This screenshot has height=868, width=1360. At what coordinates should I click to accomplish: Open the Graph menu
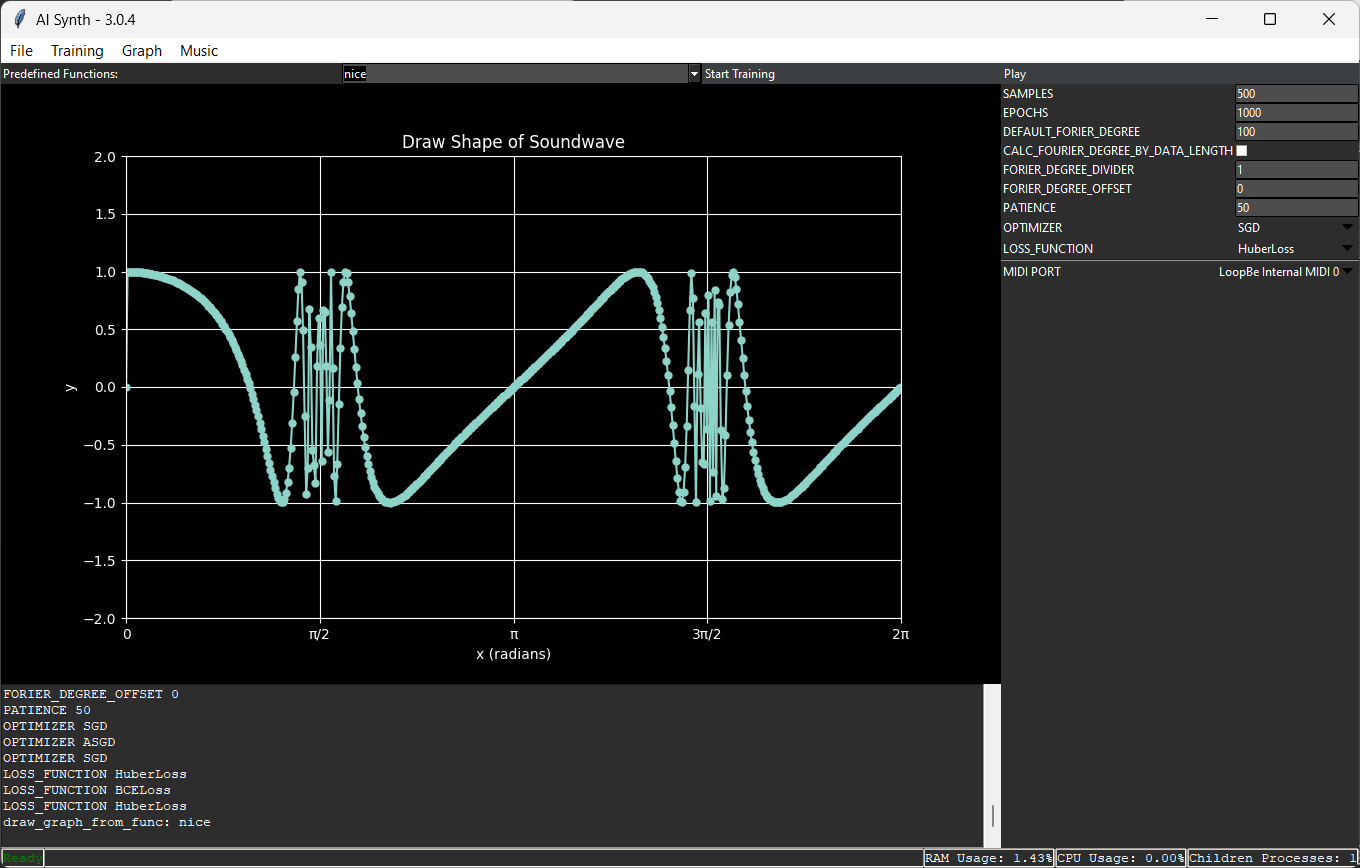[x=142, y=50]
